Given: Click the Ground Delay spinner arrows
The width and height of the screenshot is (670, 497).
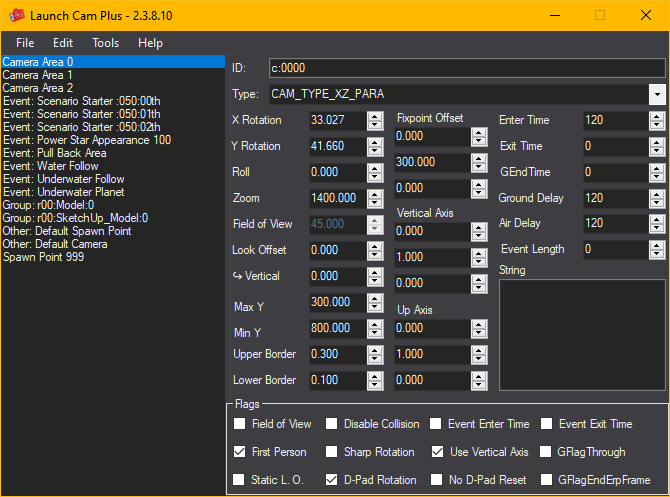Looking at the screenshot, I should tap(657, 198).
